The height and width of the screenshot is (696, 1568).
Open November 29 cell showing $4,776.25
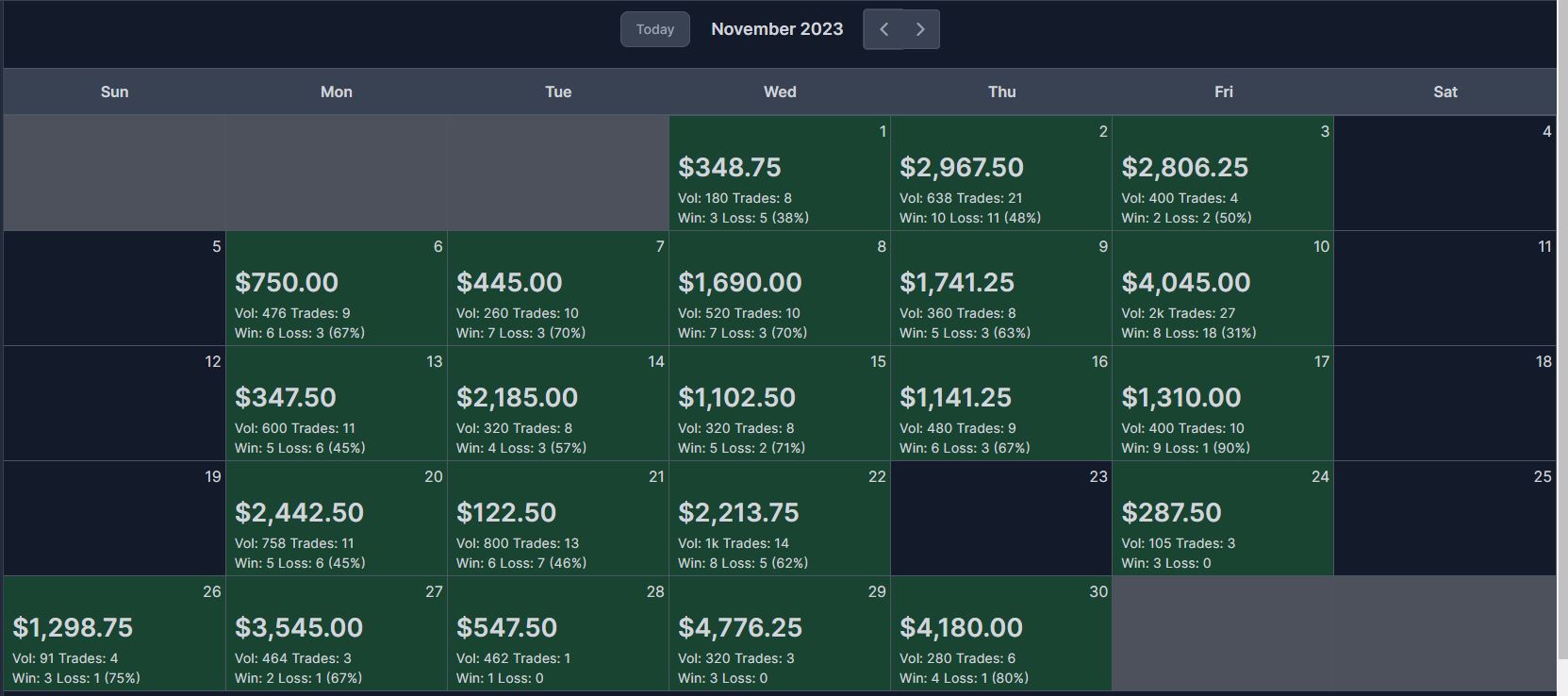(x=780, y=634)
